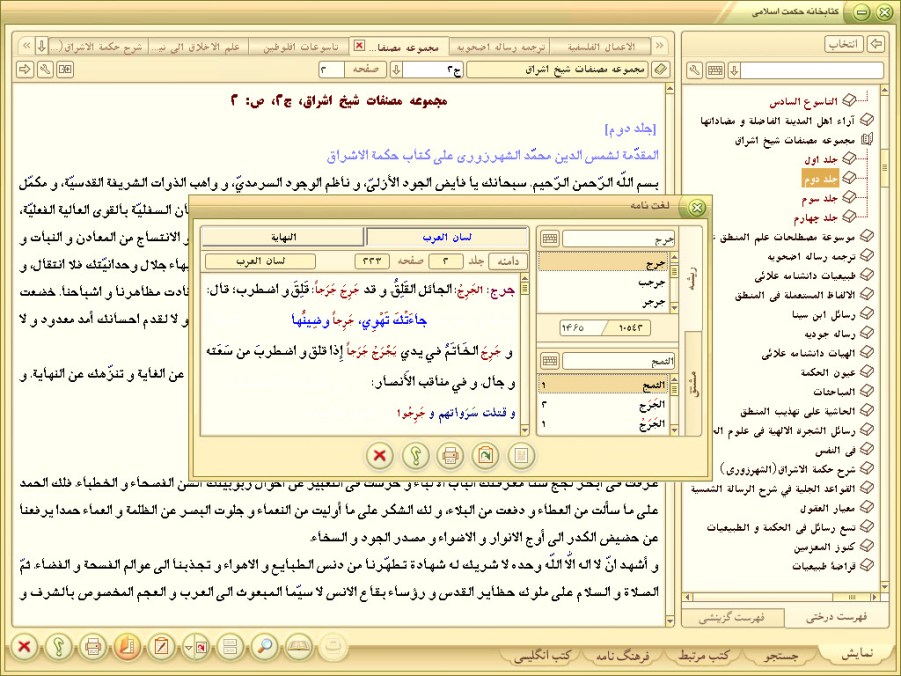The height and width of the screenshot is (676, 901).
Task: Open the كتب انگليسى bottom tab
Action: 542,655
